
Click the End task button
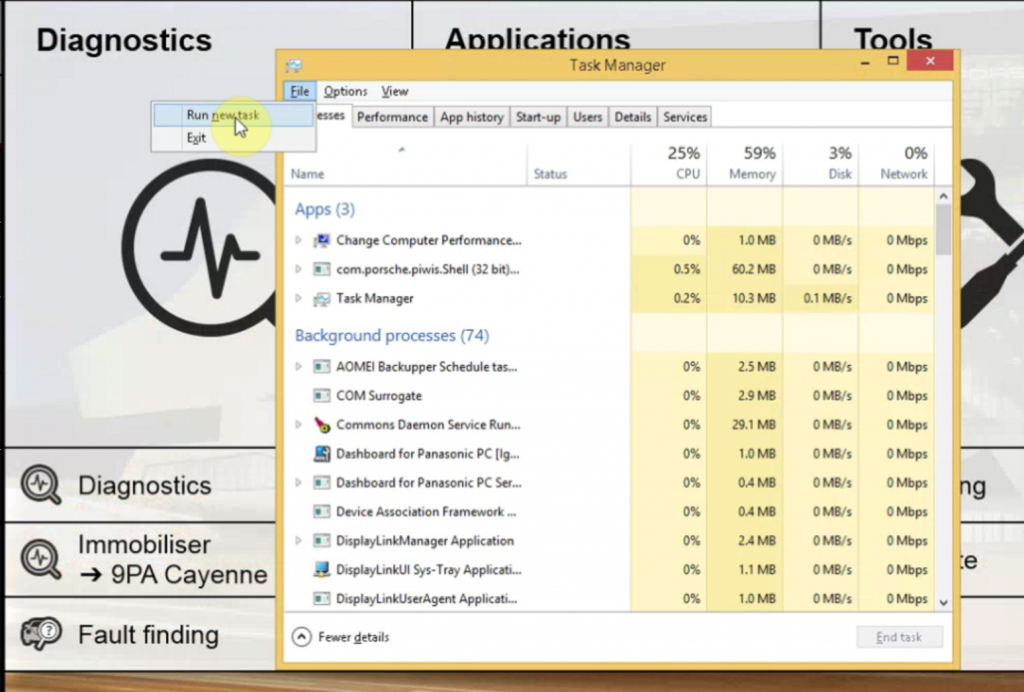coord(899,637)
